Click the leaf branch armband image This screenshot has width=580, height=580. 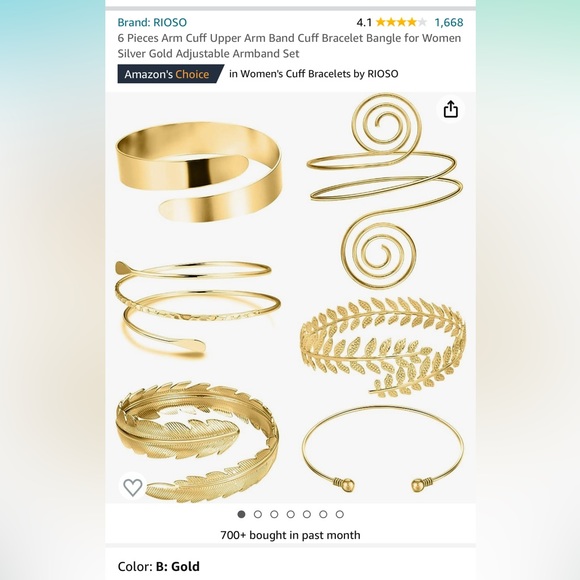pyautogui.click(x=383, y=347)
